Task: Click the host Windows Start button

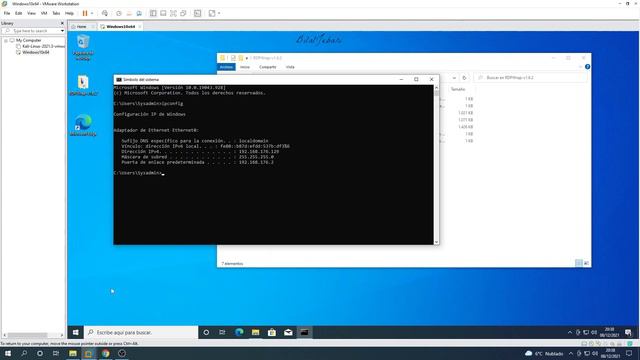Action: (x=8, y=353)
